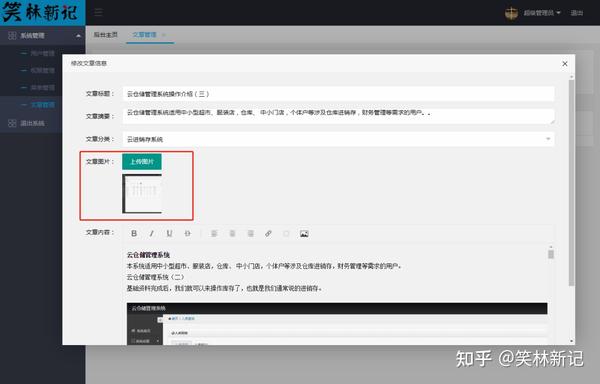Toggle italic formatting in article editor
The height and width of the screenshot is (384, 600).
pos(152,233)
